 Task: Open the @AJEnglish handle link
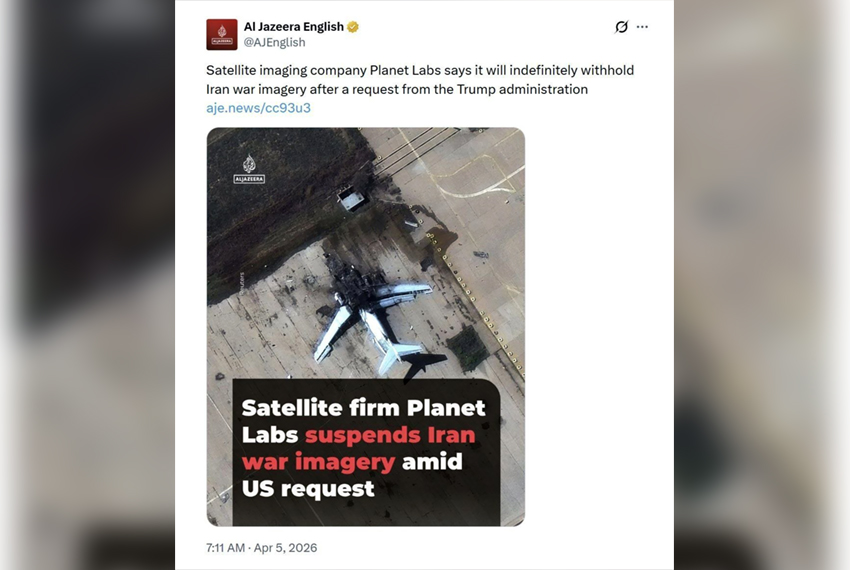pos(274,42)
